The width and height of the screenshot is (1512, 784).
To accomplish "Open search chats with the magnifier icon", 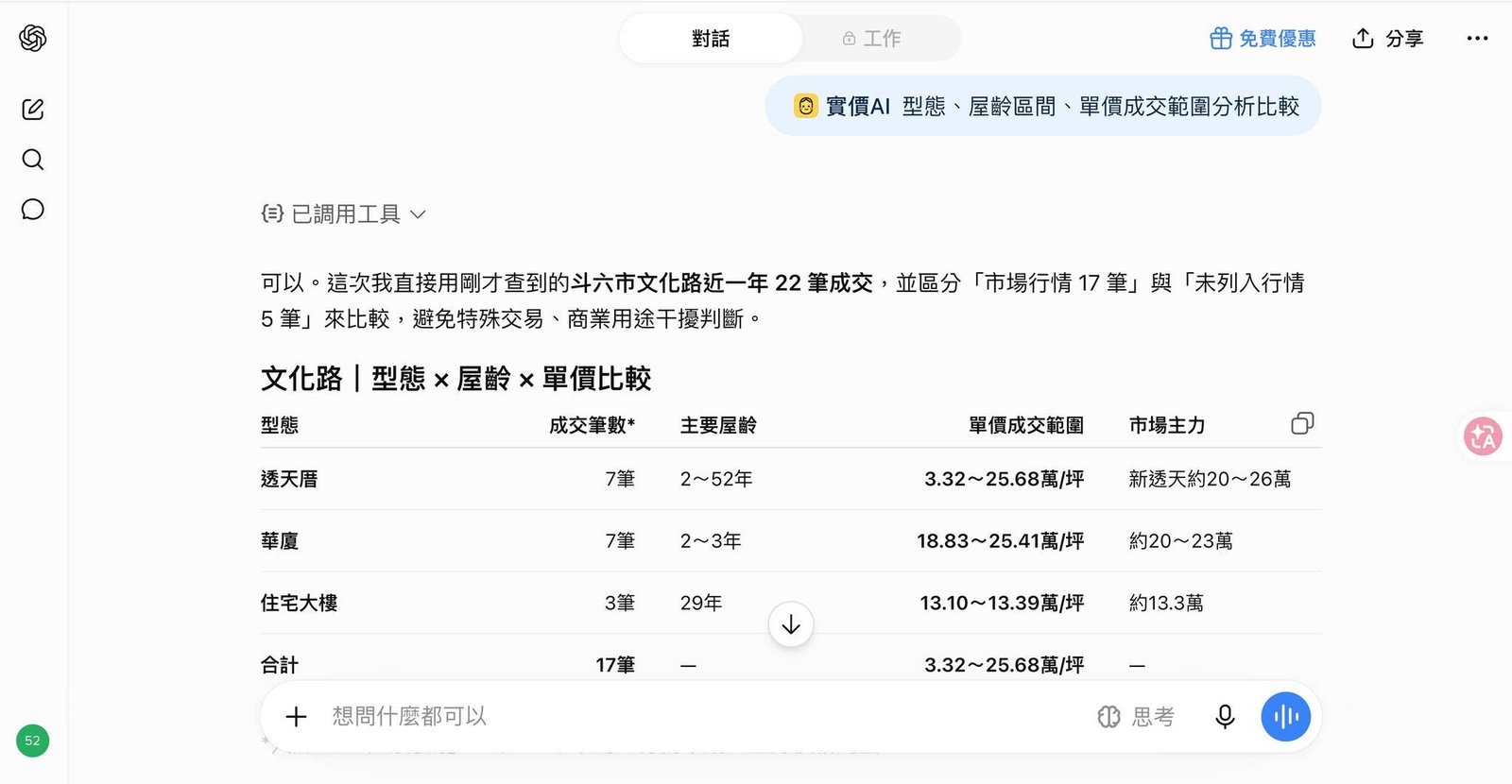I will pyautogui.click(x=33, y=160).
